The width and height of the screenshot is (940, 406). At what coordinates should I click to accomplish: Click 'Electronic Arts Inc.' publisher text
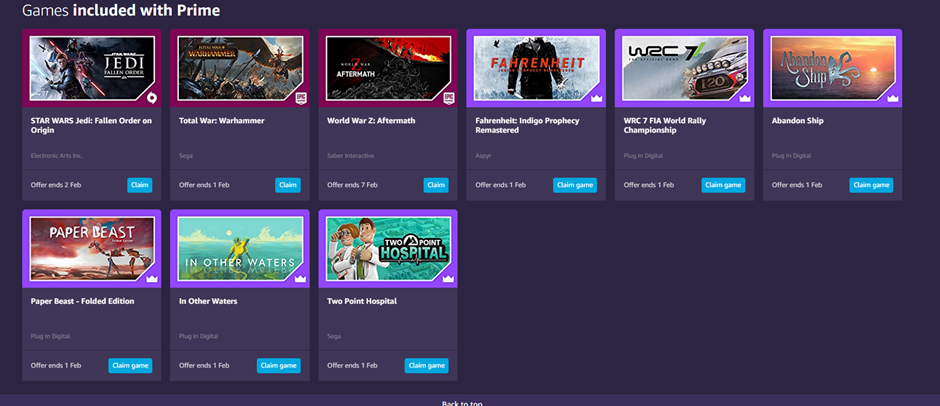point(56,156)
